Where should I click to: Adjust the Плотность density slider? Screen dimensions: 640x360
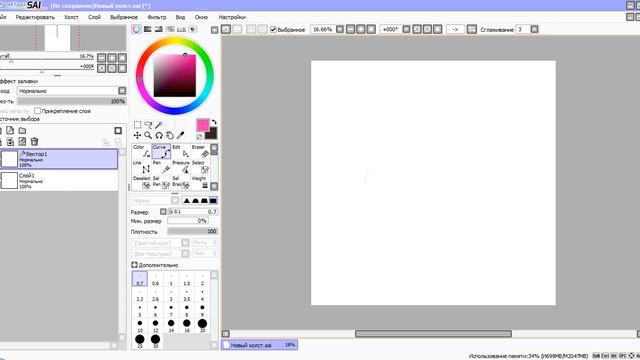pos(192,231)
